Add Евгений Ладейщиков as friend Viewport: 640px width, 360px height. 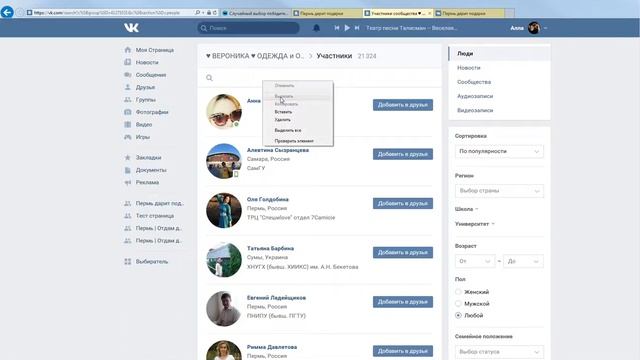pyautogui.click(x=403, y=302)
